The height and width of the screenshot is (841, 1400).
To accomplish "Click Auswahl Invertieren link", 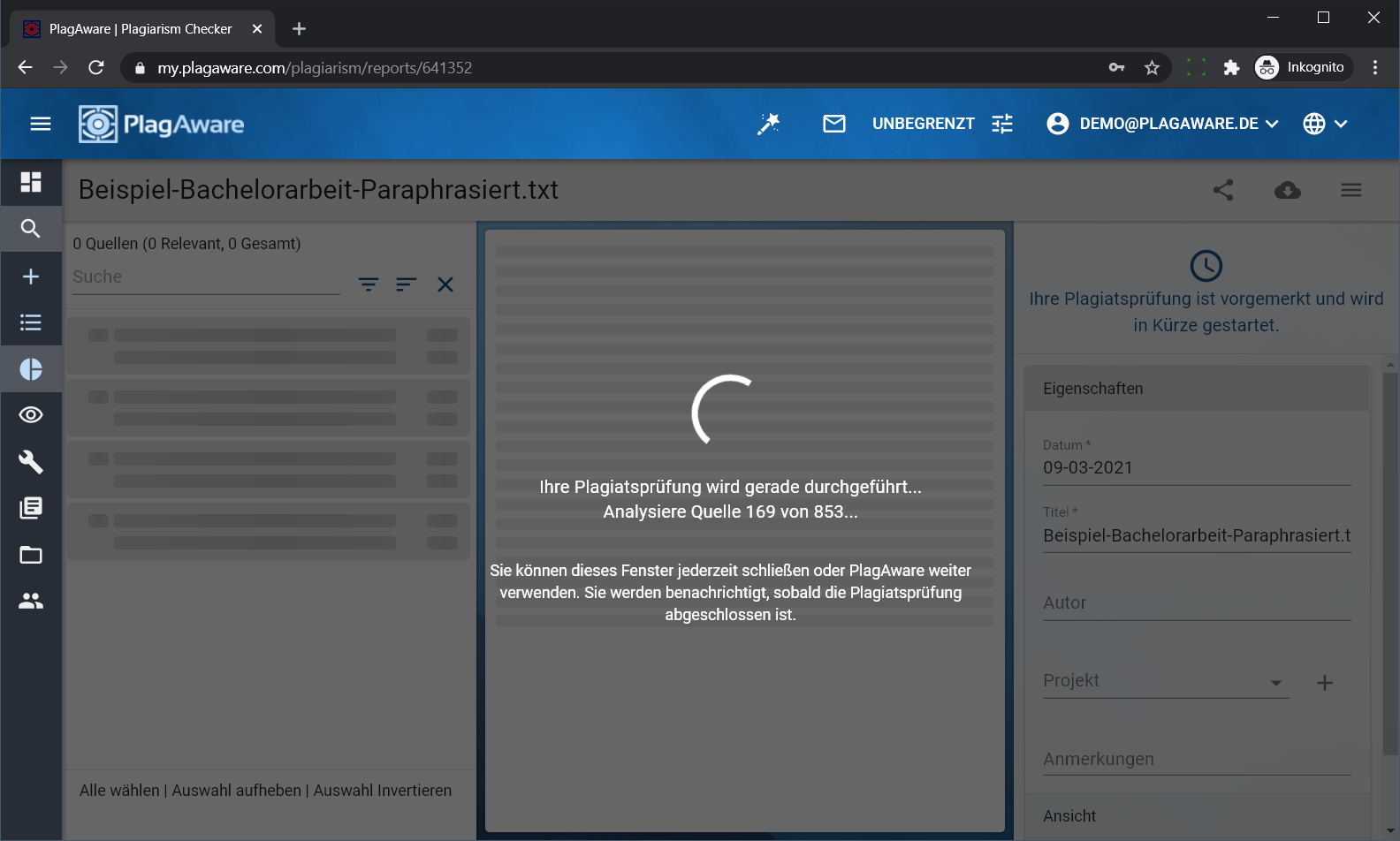I will 383,791.
